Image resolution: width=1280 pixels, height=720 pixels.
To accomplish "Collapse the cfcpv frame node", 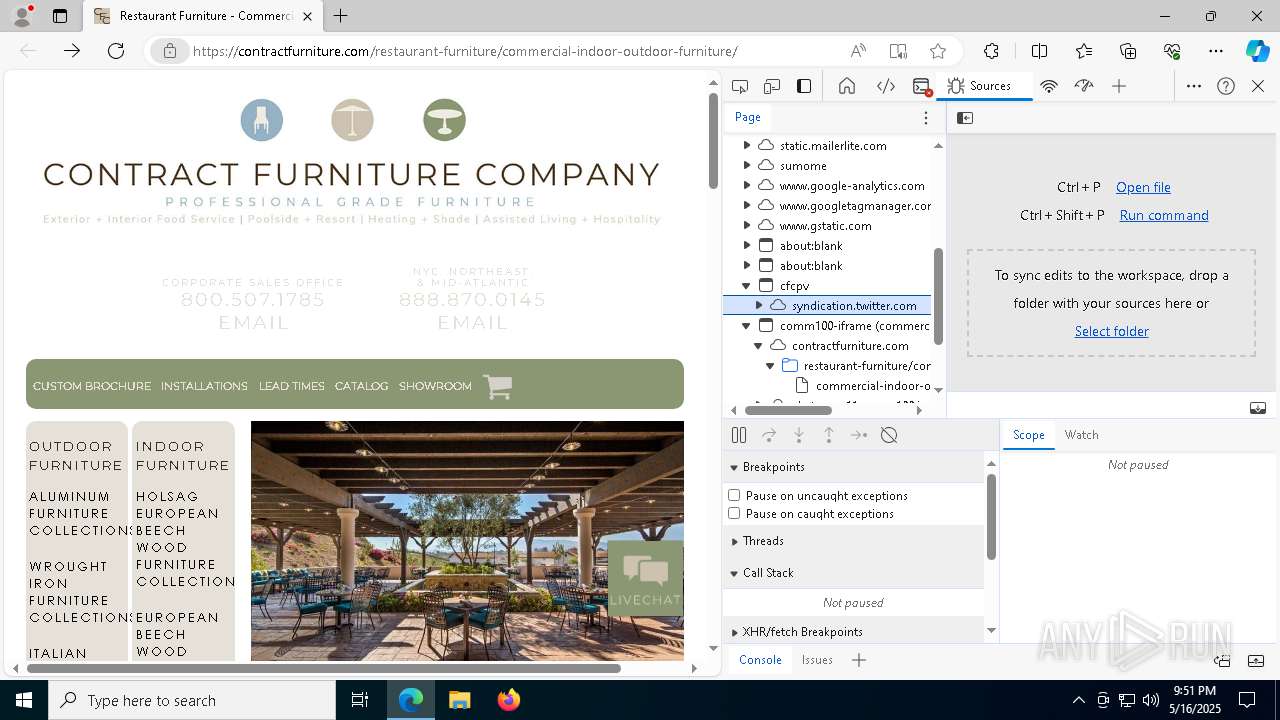I will 746,285.
